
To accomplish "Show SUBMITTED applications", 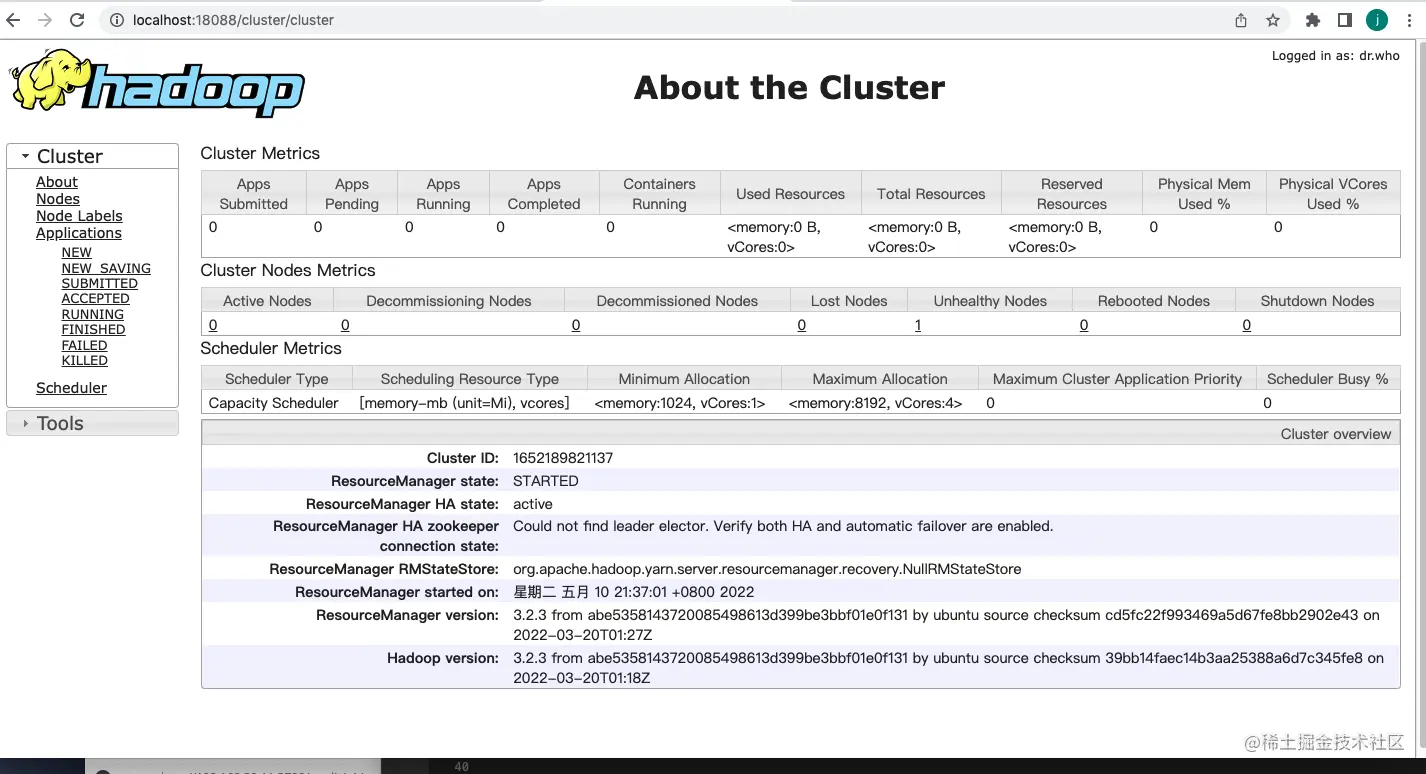I will click(x=100, y=283).
